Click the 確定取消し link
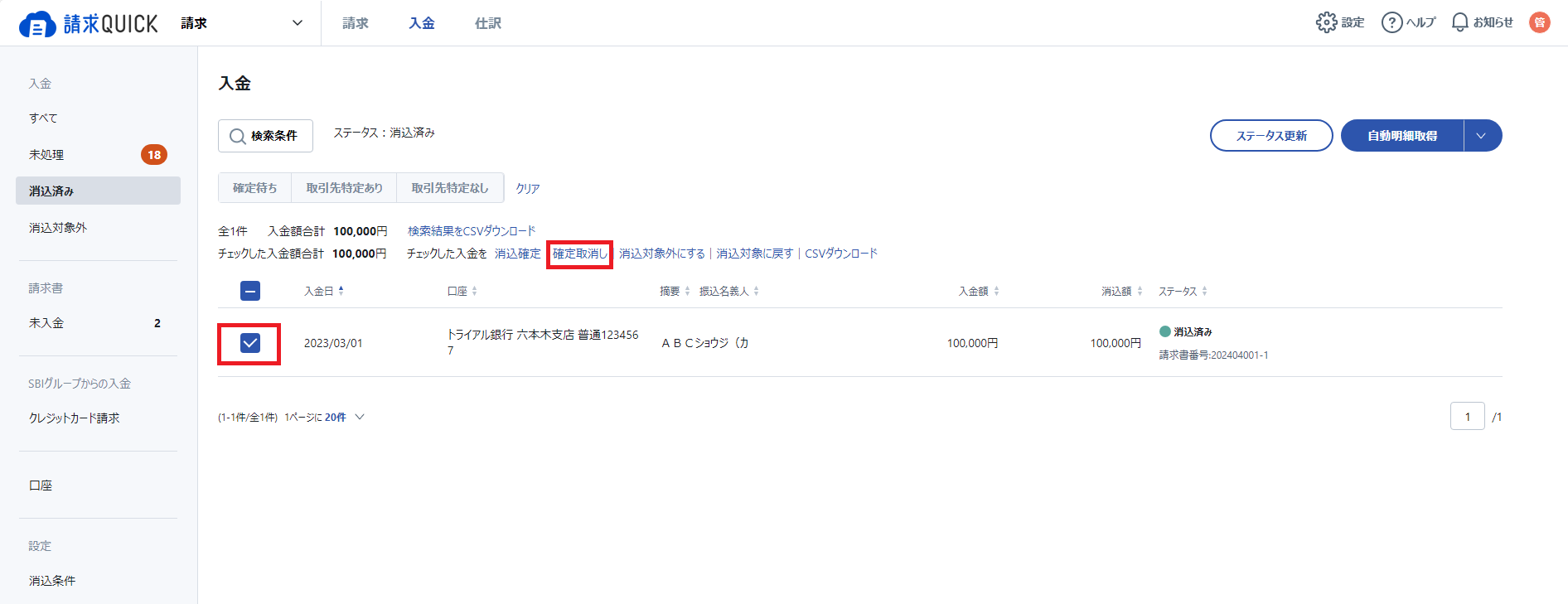 coord(580,254)
